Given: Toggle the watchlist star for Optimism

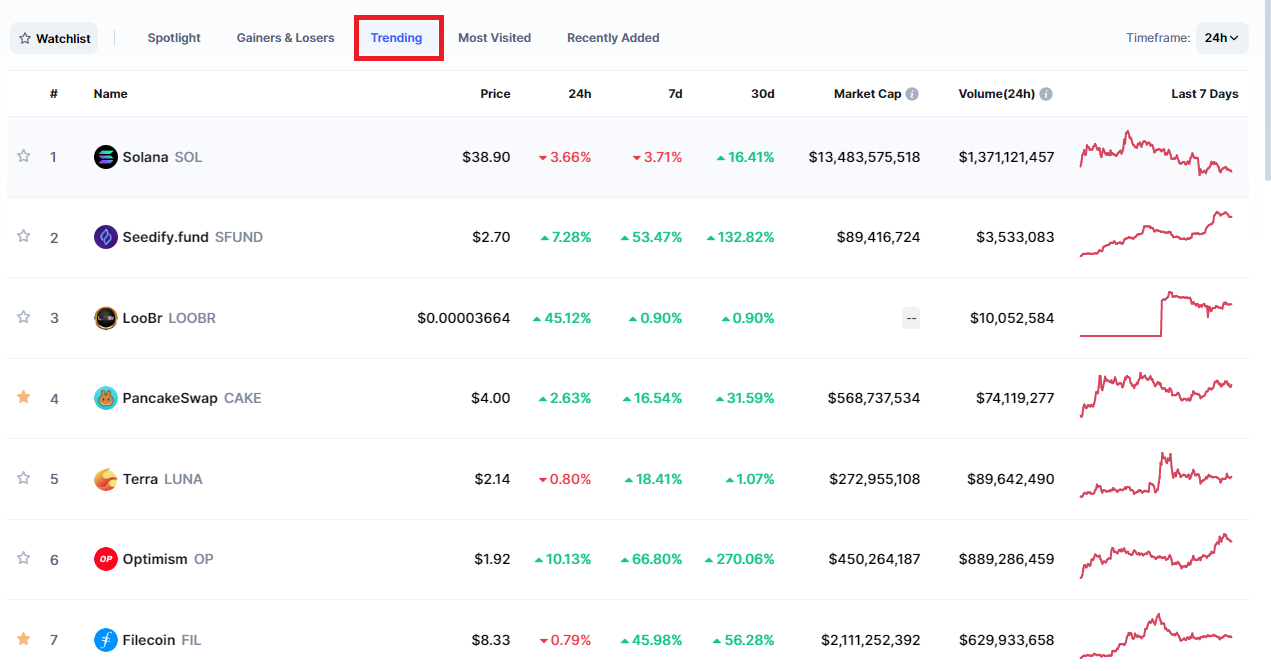Looking at the screenshot, I should click(24, 558).
